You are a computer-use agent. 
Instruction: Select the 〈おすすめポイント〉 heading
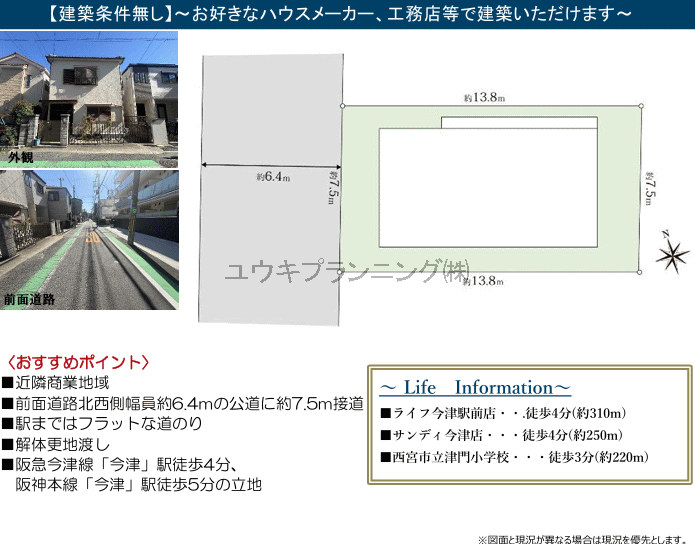tap(78, 362)
